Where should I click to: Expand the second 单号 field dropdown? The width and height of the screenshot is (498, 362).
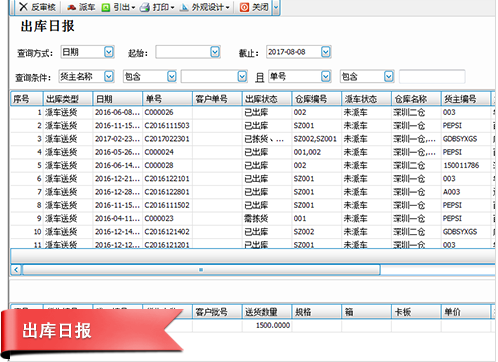tap(326, 77)
